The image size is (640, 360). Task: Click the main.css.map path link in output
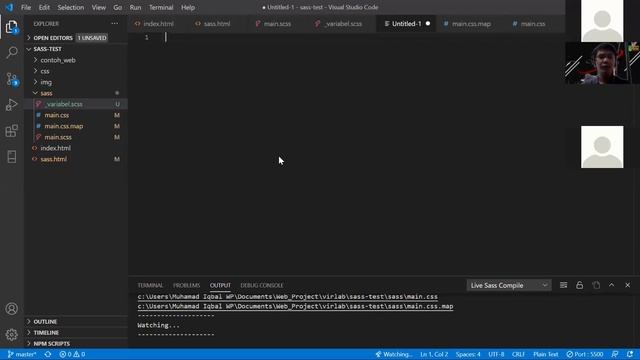click(295, 306)
